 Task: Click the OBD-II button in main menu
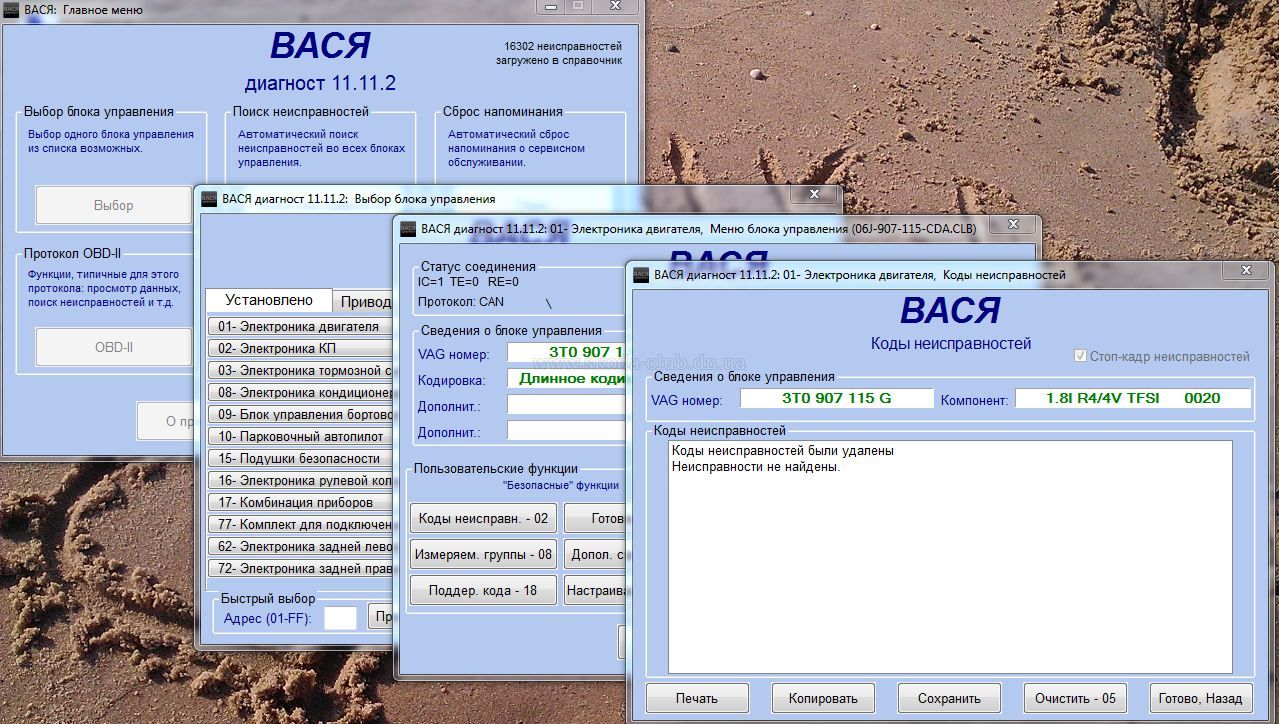click(113, 347)
